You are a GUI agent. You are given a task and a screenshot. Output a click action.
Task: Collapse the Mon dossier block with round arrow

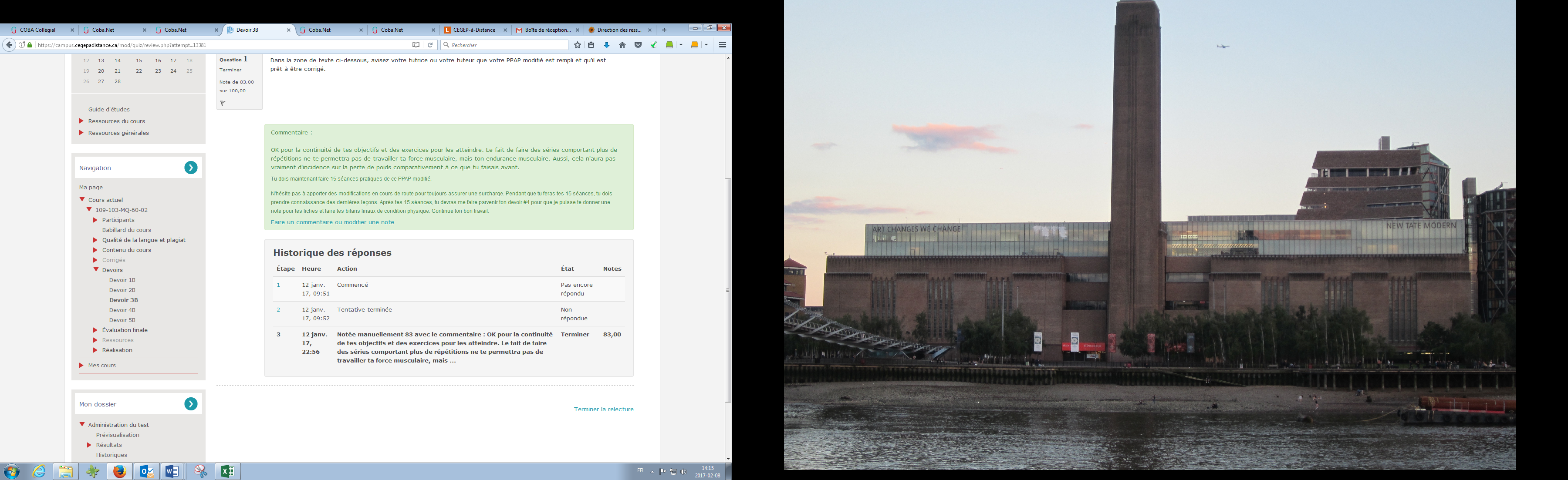[190, 404]
